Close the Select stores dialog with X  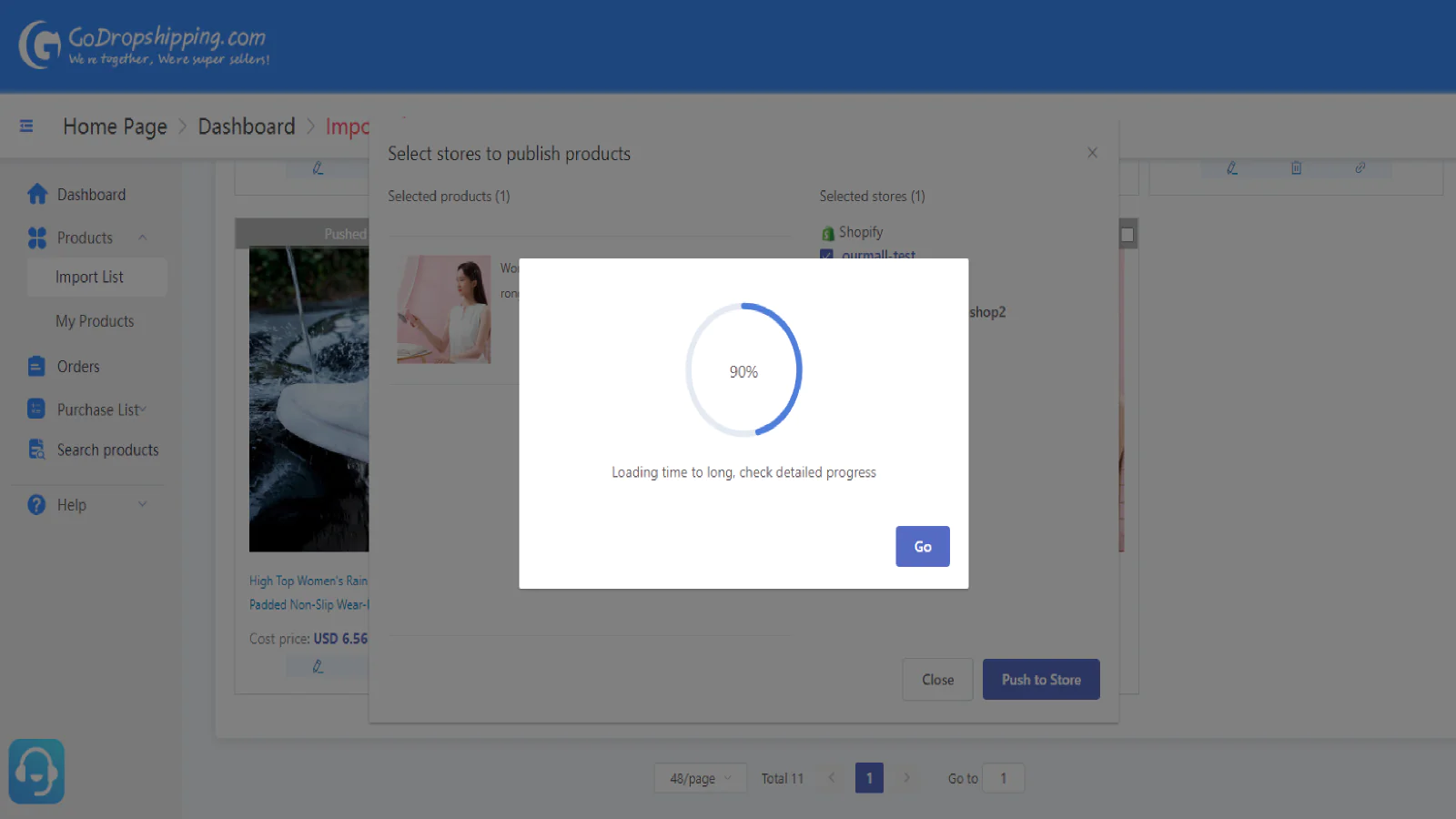(1092, 153)
